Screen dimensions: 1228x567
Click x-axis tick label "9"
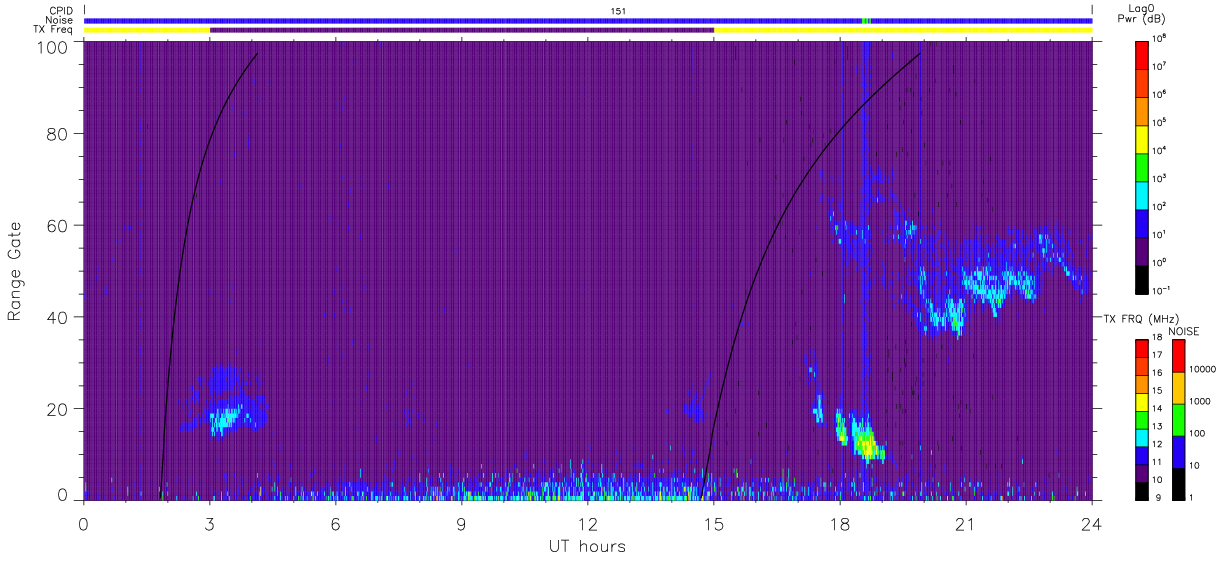click(x=462, y=523)
